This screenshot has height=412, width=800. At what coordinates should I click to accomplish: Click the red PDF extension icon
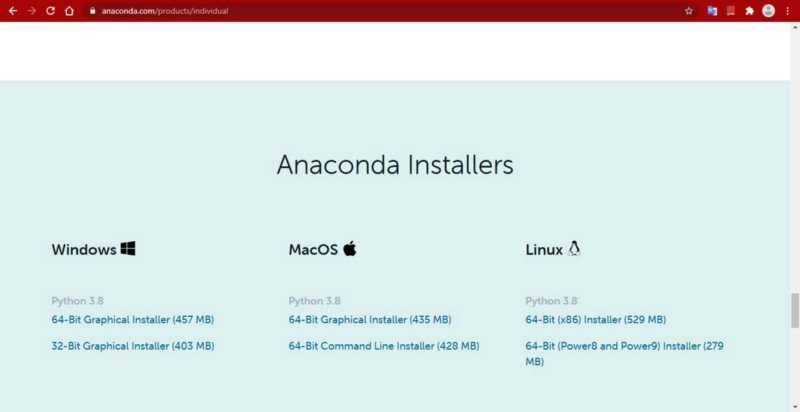point(731,11)
